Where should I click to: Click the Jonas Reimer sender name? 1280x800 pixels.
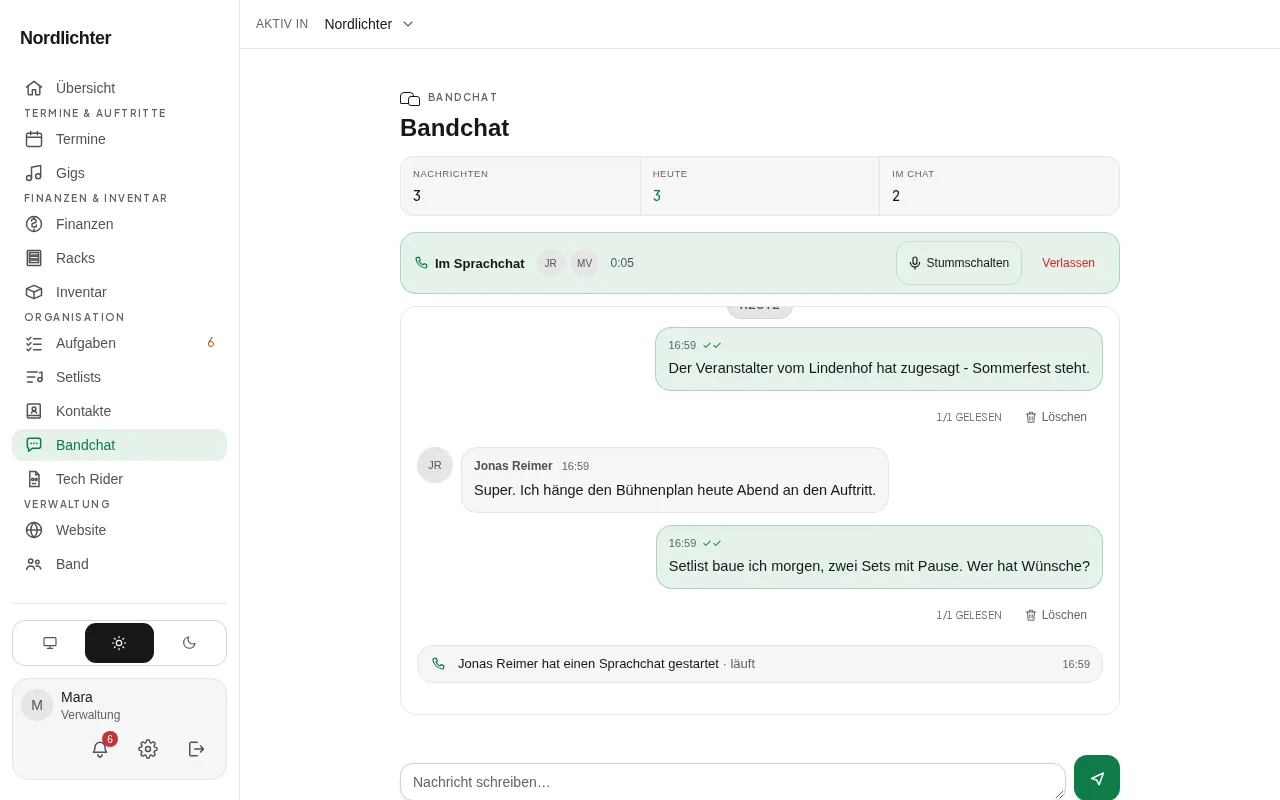(x=513, y=466)
